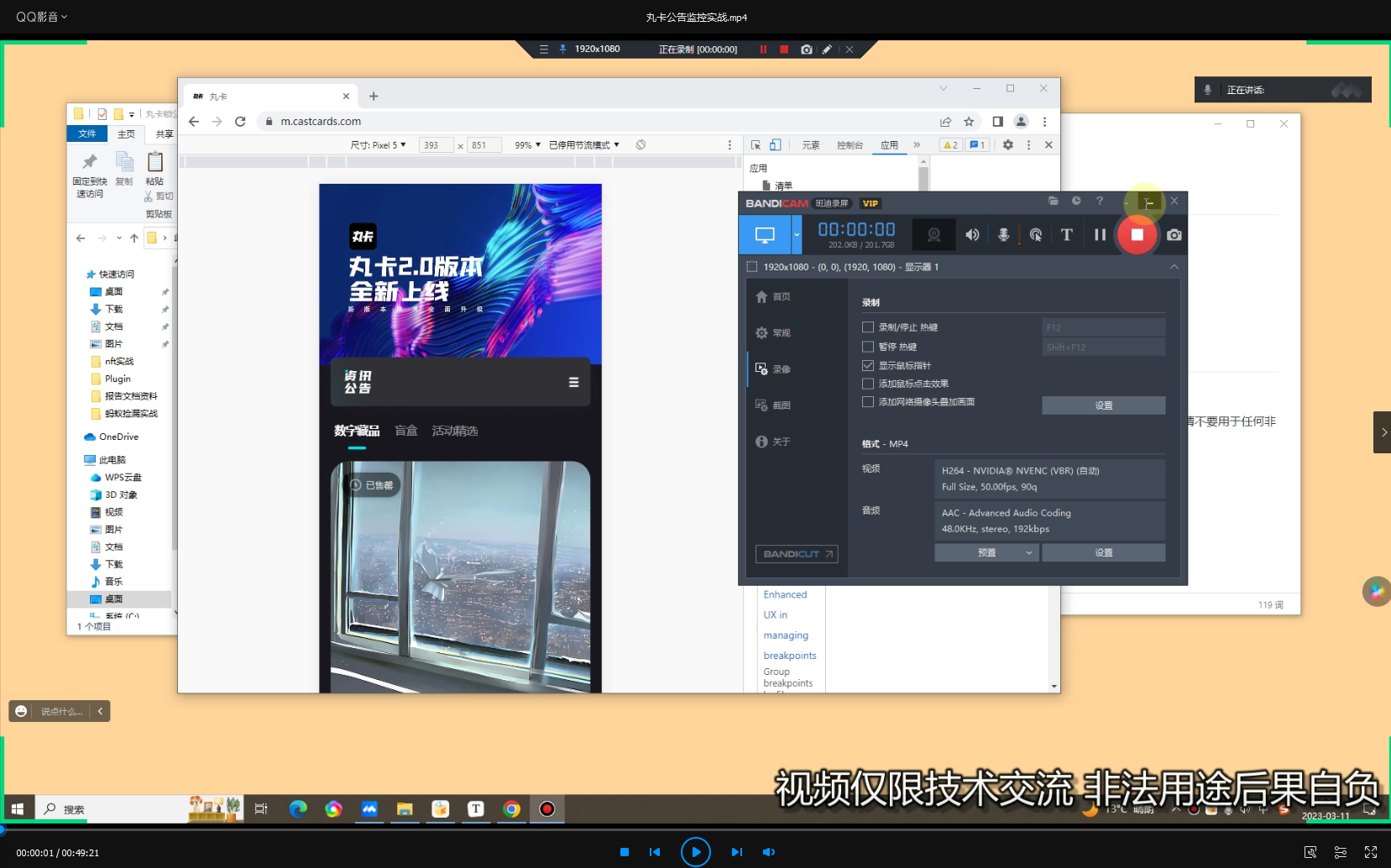Screen dimensions: 1391x868
Task: Toggle Bandicam's mouse click effect icon
Action: (x=1036, y=235)
